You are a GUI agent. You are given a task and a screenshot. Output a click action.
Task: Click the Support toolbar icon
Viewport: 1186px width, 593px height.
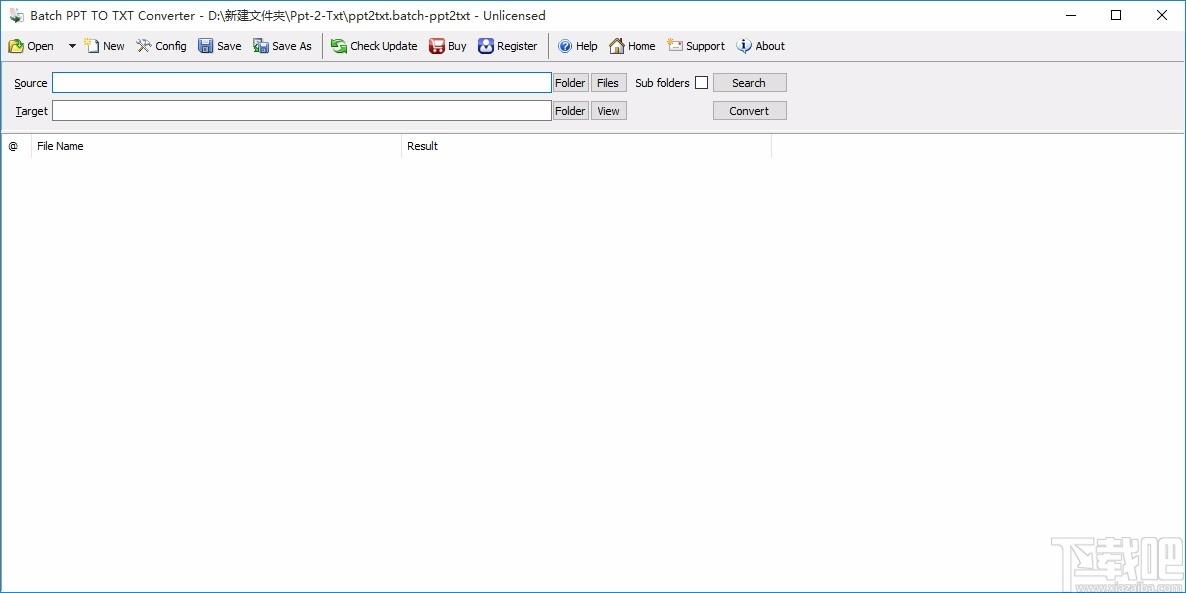click(x=696, y=46)
